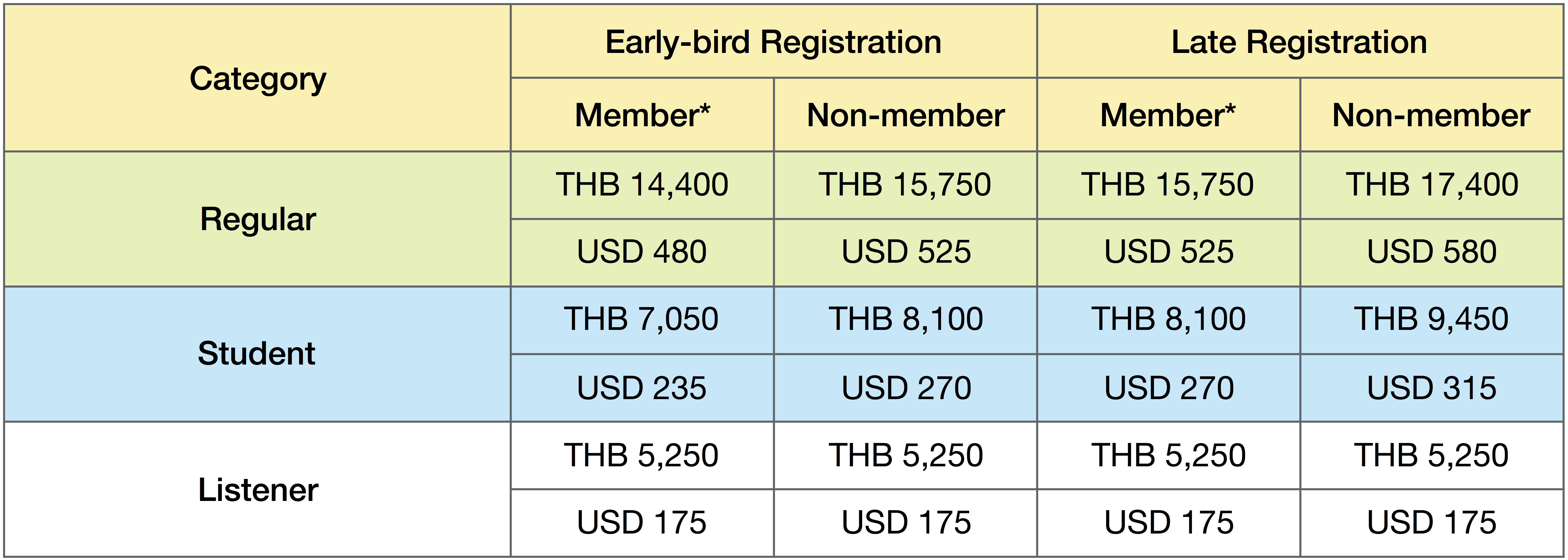The height and width of the screenshot is (560, 1568).
Task: Click the THB 17,400 late non-member cell
Action: coord(1432,185)
